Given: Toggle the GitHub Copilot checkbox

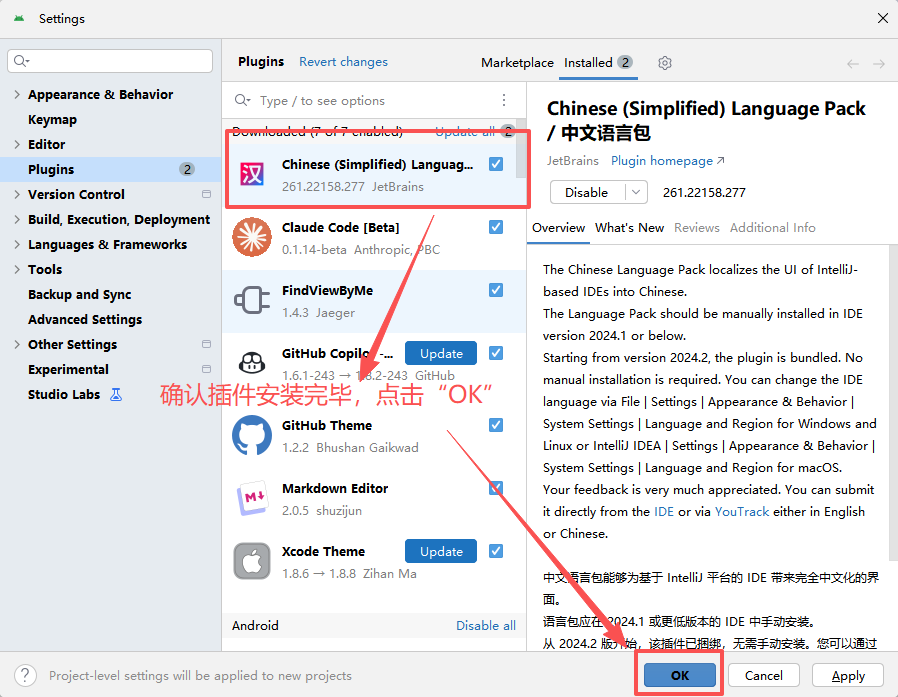Looking at the screenshot, I should [496, 353].
